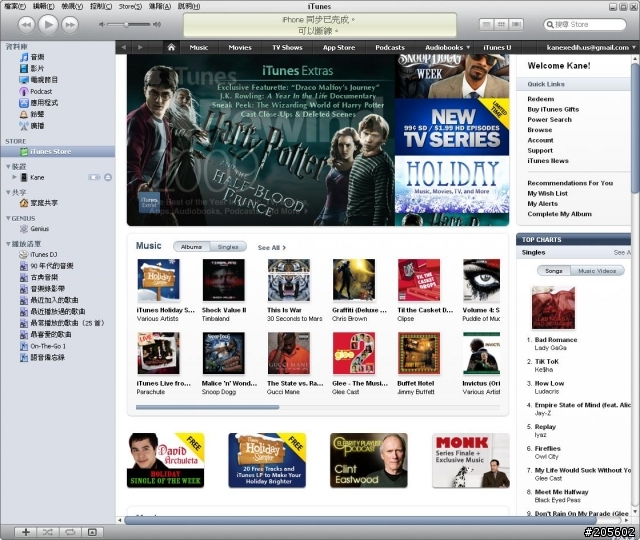Collapse the 裝置 section
The height and width of the screenshot is (540, 640).
8,167
